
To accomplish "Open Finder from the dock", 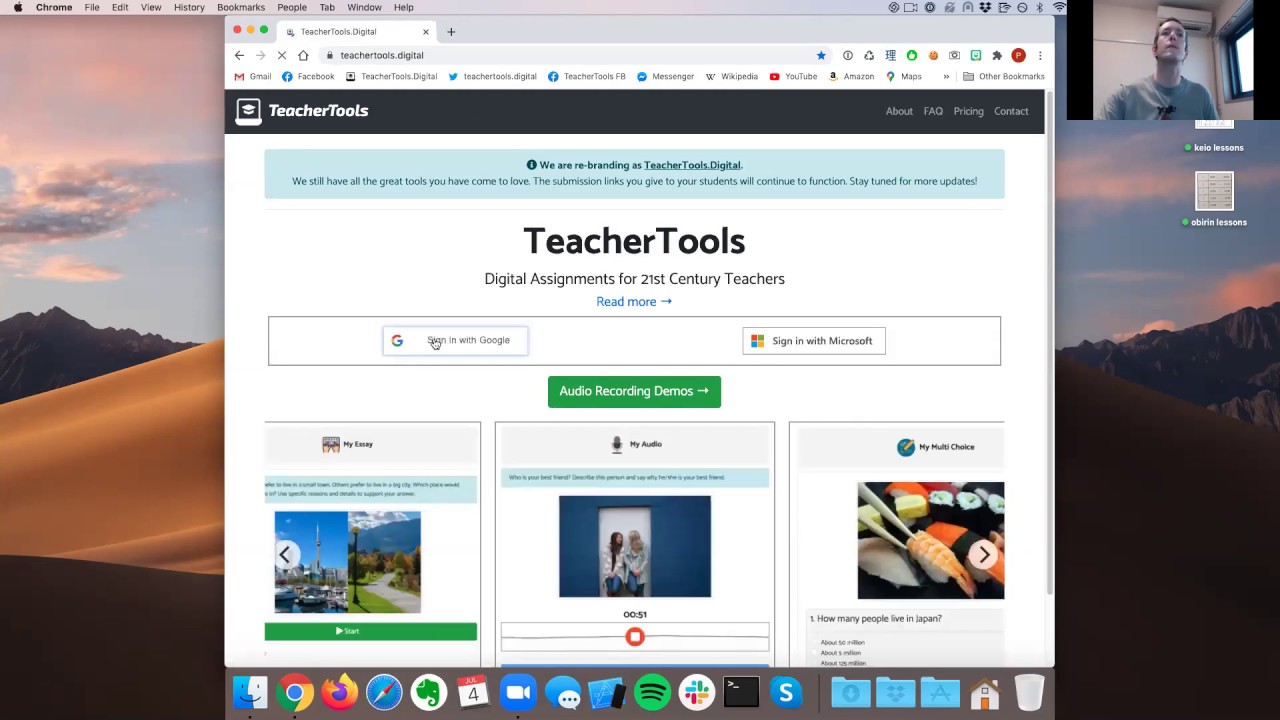I will (x=250, y=692).
